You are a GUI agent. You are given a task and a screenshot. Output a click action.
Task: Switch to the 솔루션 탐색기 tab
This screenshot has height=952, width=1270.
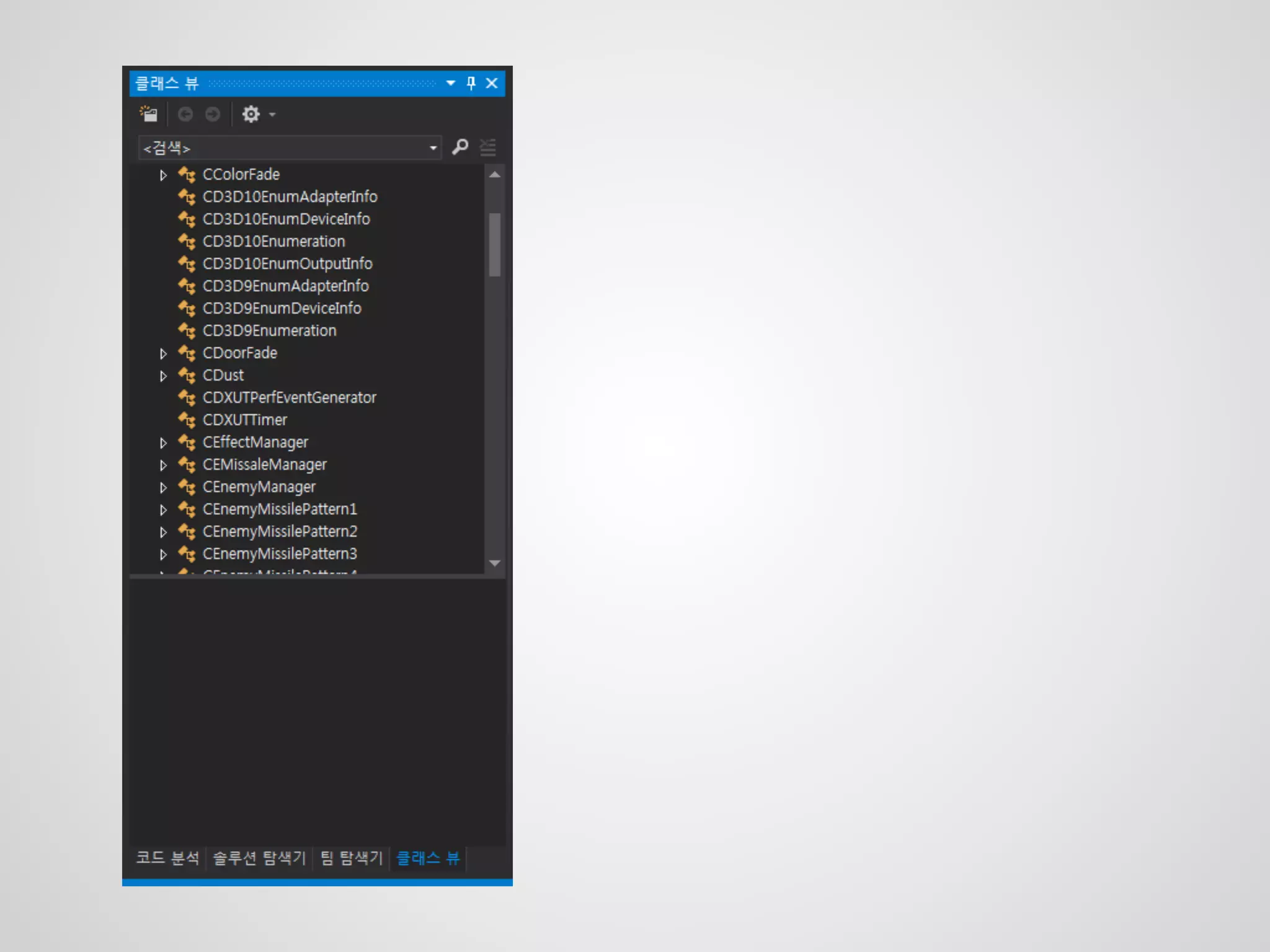(x=259, y=858)
